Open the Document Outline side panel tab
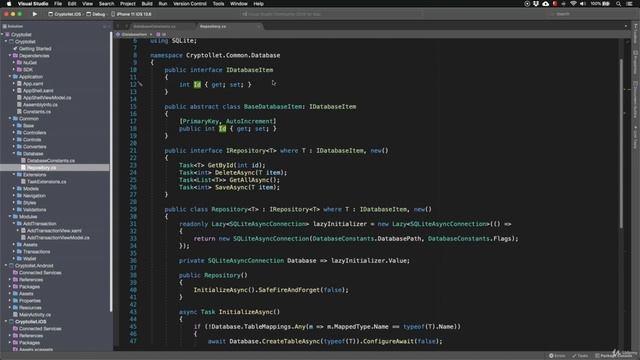The width and height of the screenshot is (640, 360). [x=636, y=99]
